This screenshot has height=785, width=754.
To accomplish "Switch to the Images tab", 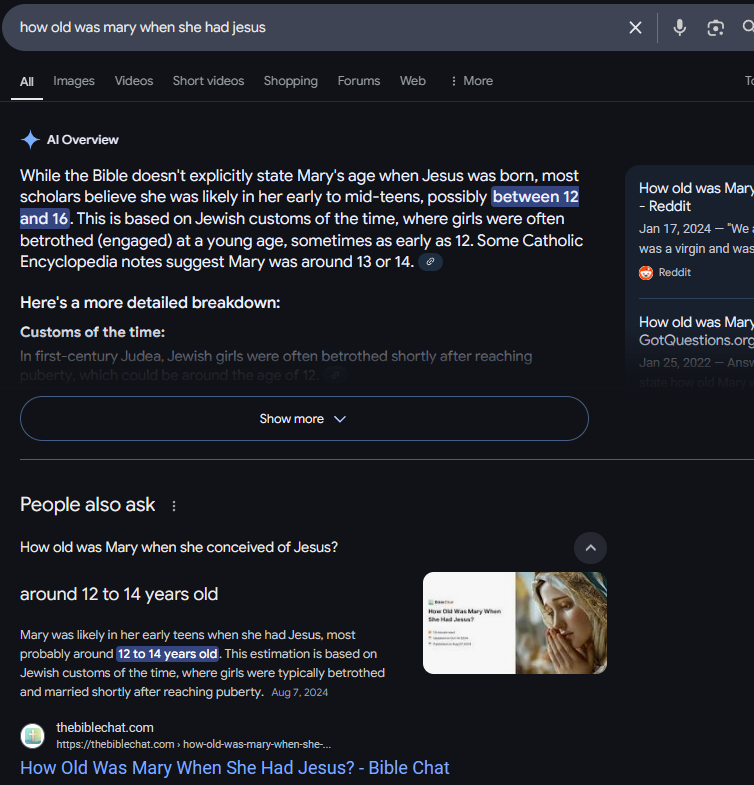I will click(x=74, y=81).
